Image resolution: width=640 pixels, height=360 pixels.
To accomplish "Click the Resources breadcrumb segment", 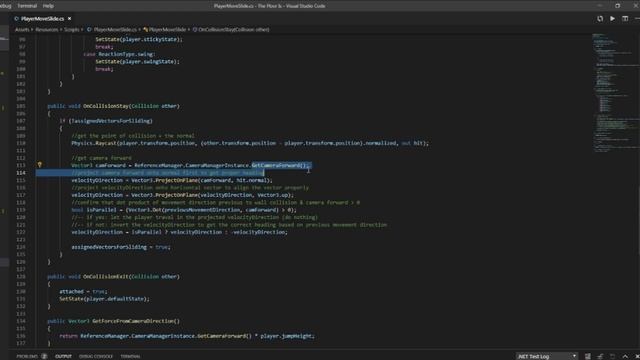I will [x=47, y=29].
